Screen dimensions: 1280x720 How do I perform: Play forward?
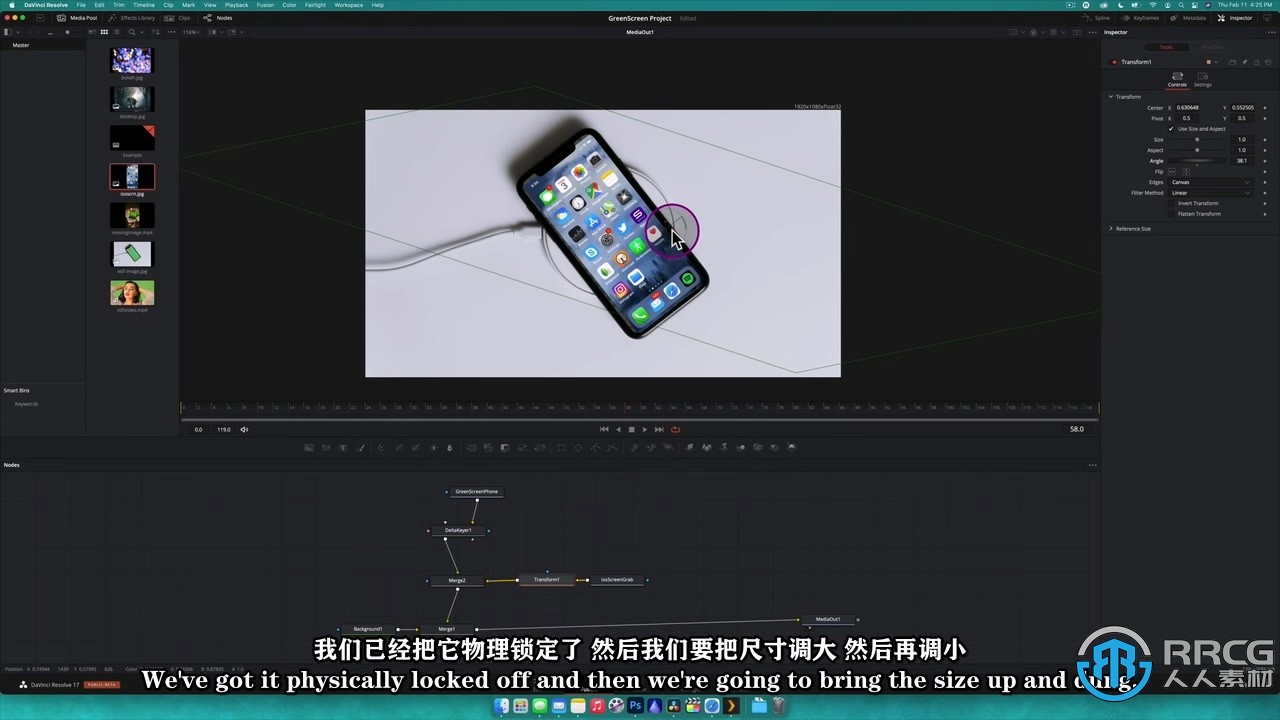[645, 429]
